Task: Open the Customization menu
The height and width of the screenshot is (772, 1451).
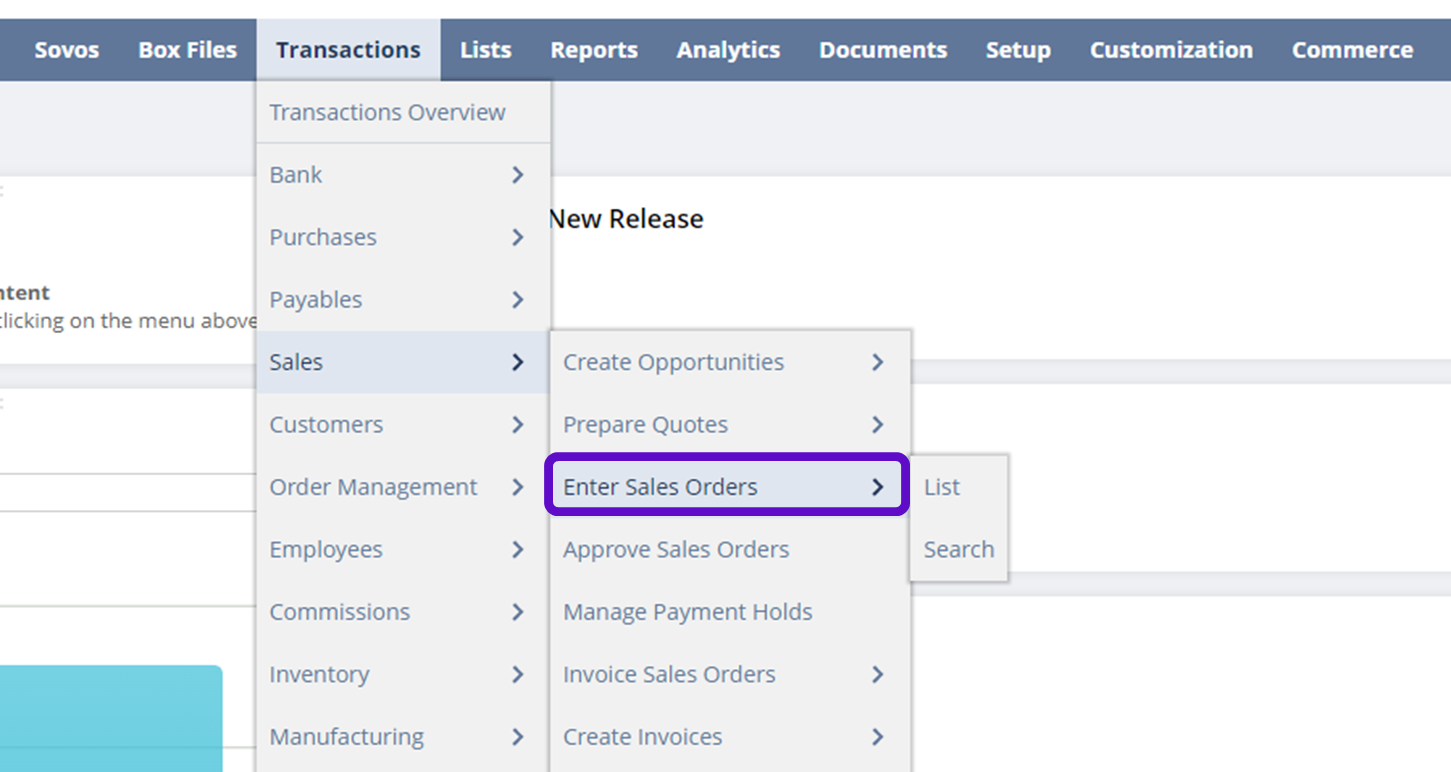Action: tap(1171, 50)
